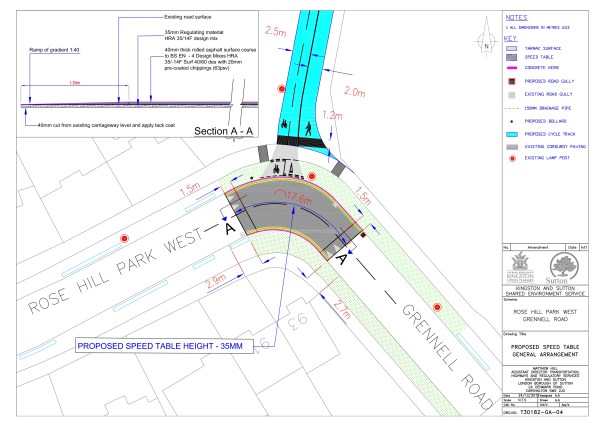Click the Existing Road Gully symbol in the key

[x=512, y=95]
